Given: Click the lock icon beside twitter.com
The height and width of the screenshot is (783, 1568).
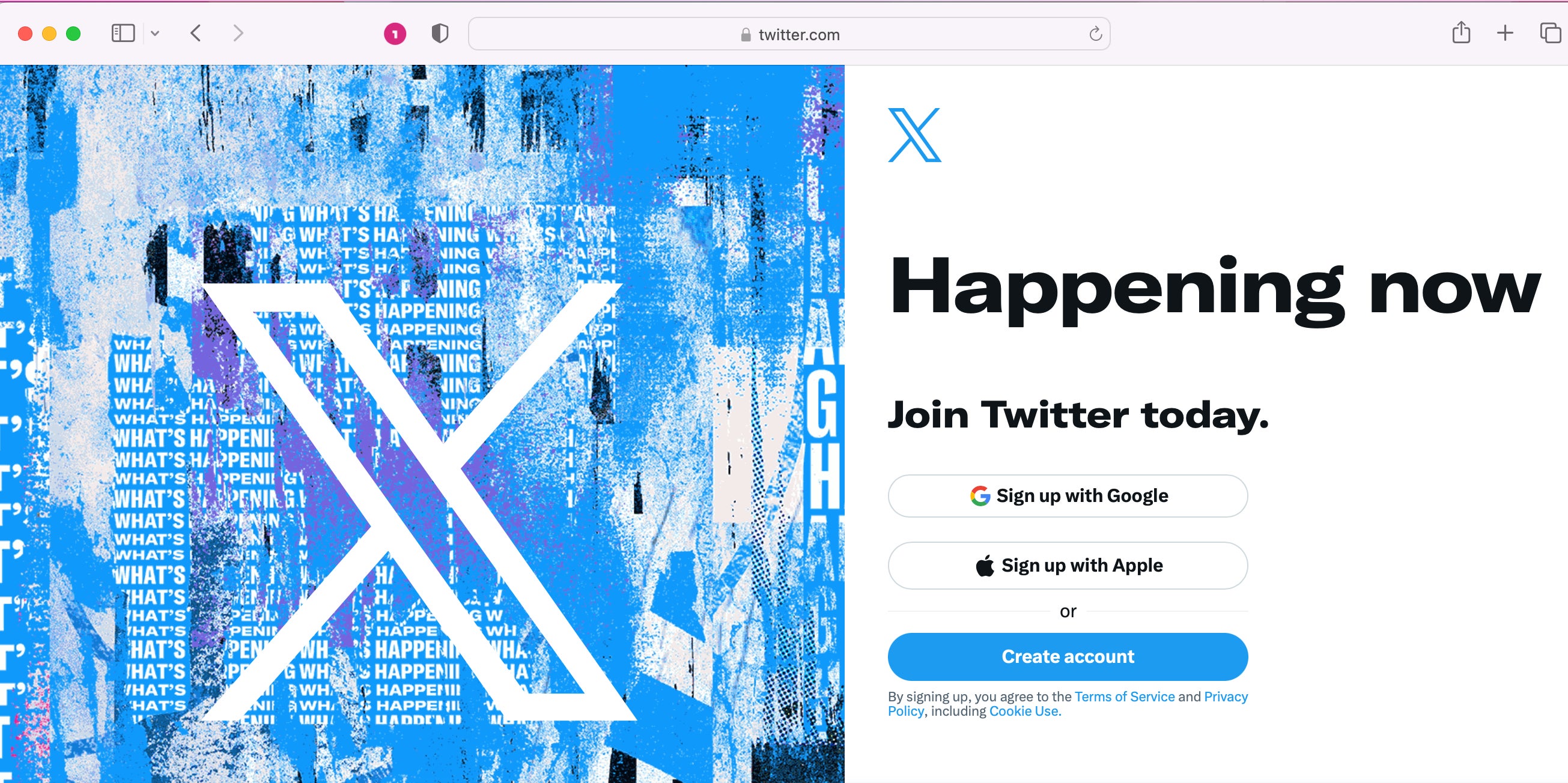Looking at the screenshot, I should pyautogui.click(x=746, y=35).
